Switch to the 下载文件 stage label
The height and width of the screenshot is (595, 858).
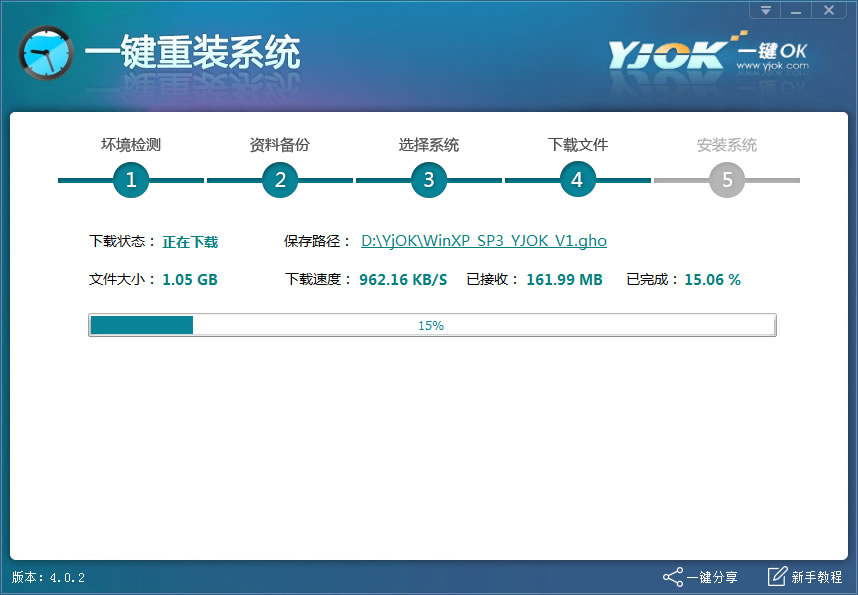click(x=577, y=144)
